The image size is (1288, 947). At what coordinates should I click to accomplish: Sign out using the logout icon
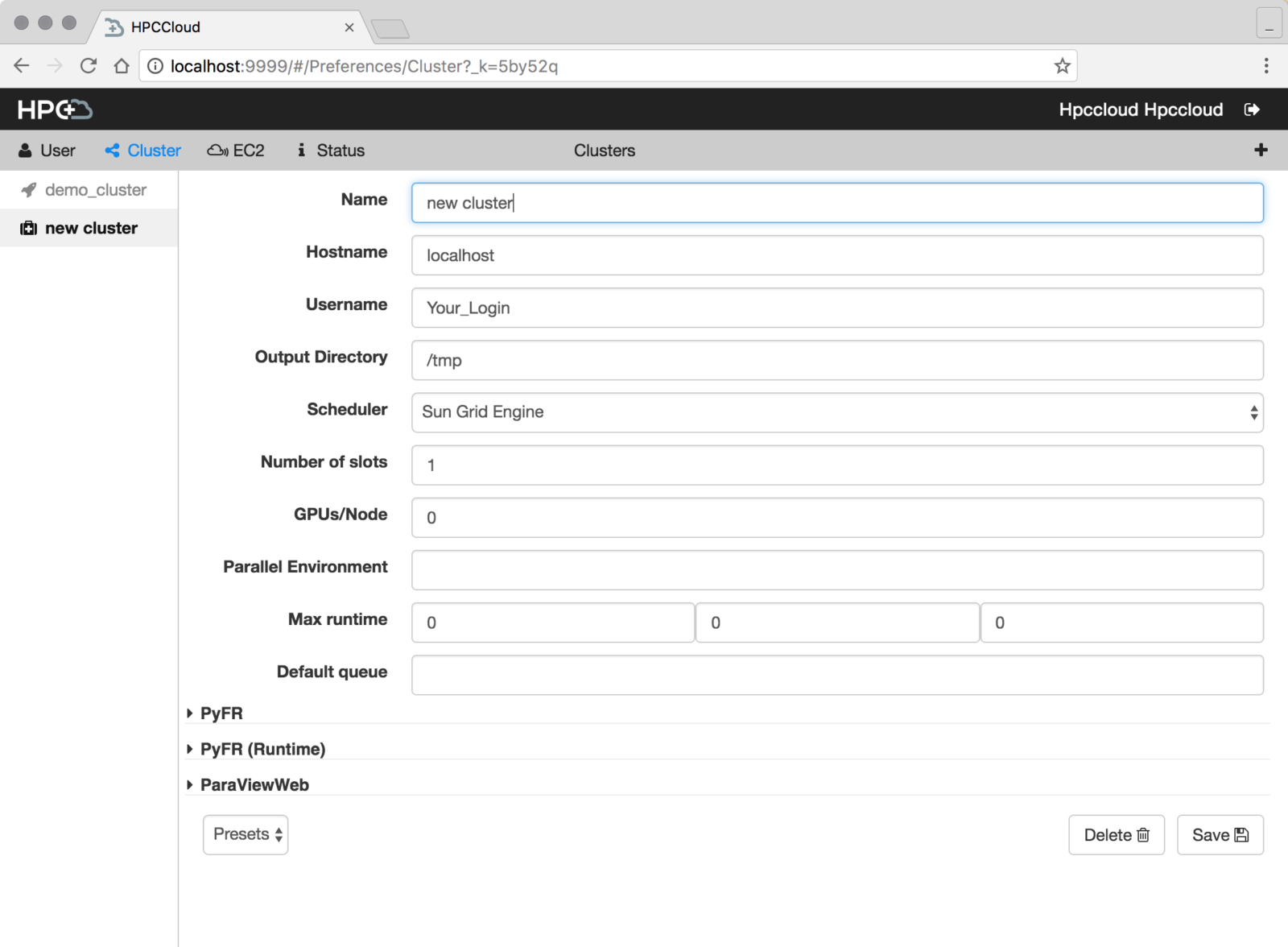pos(1253,109)
